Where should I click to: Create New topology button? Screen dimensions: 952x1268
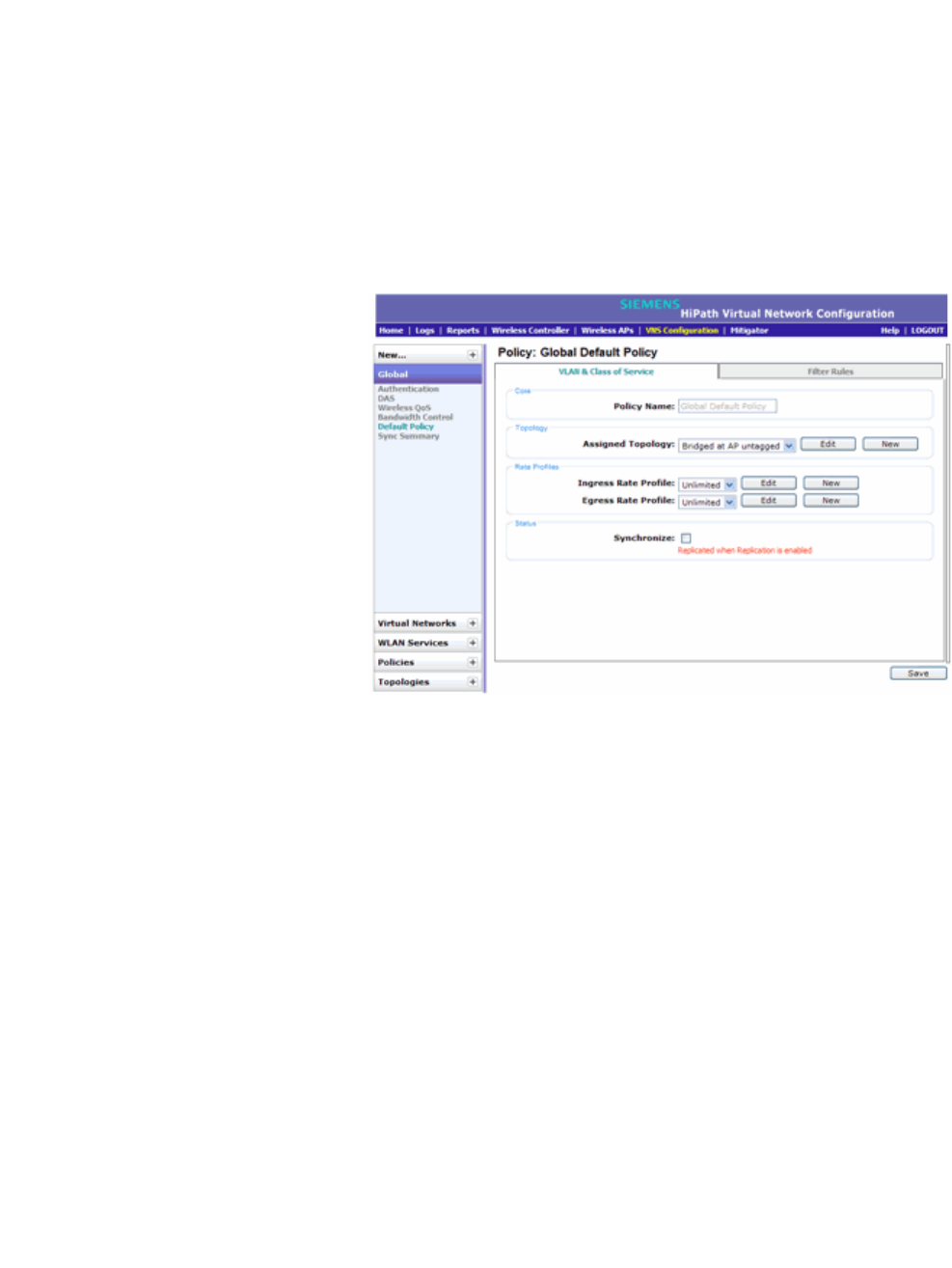pos(890,444)
